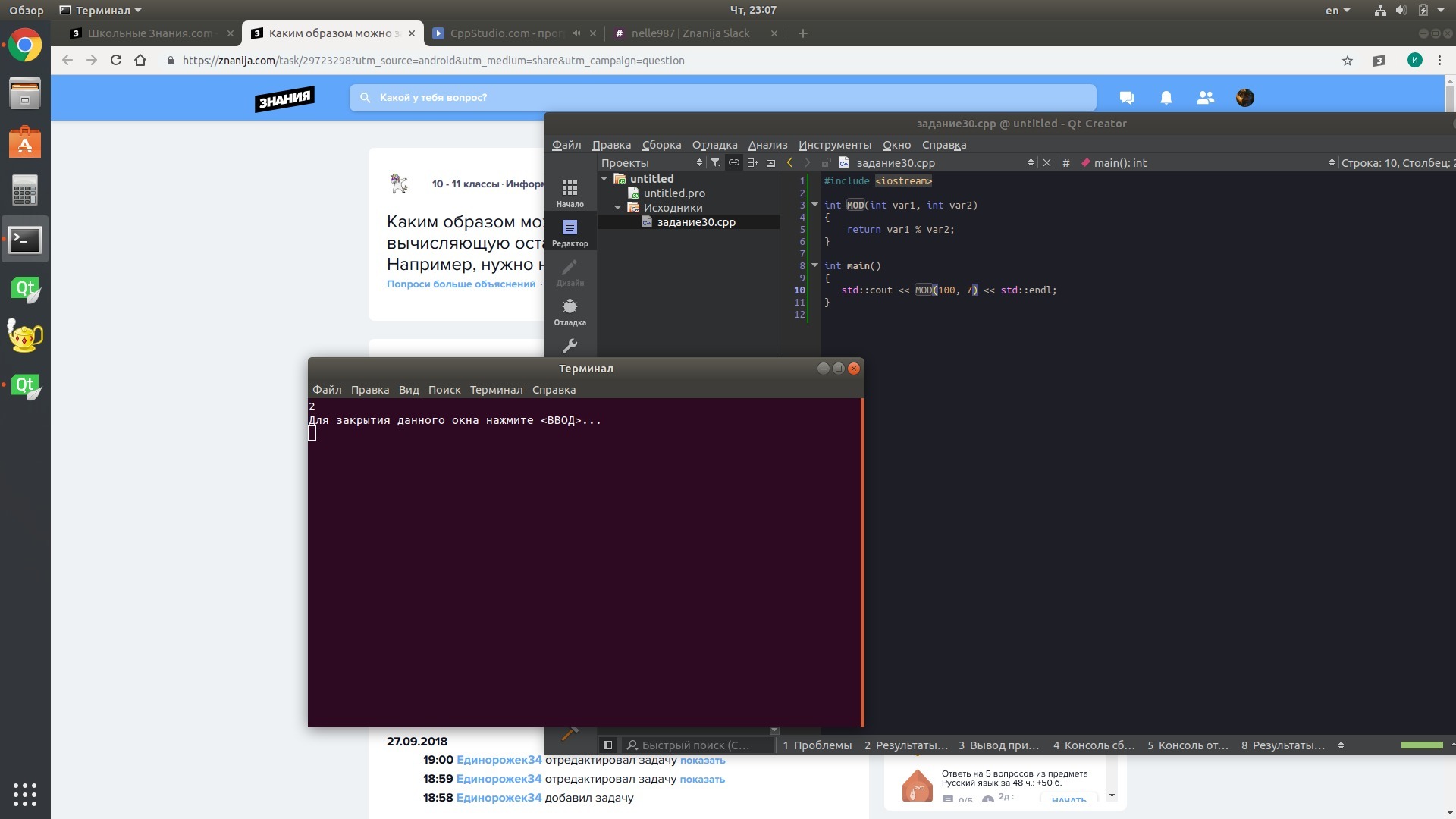Image resolution: width=1456 pixels, height=819 pixels.
Task: Fold the MOD function at line 3
Action: point(815,205)
